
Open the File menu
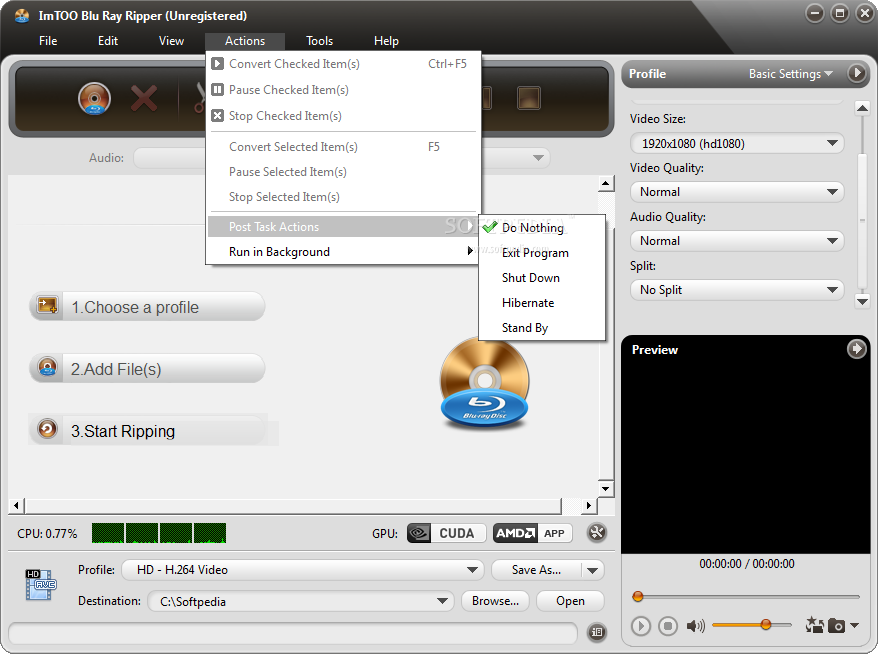tap(48, 41)
